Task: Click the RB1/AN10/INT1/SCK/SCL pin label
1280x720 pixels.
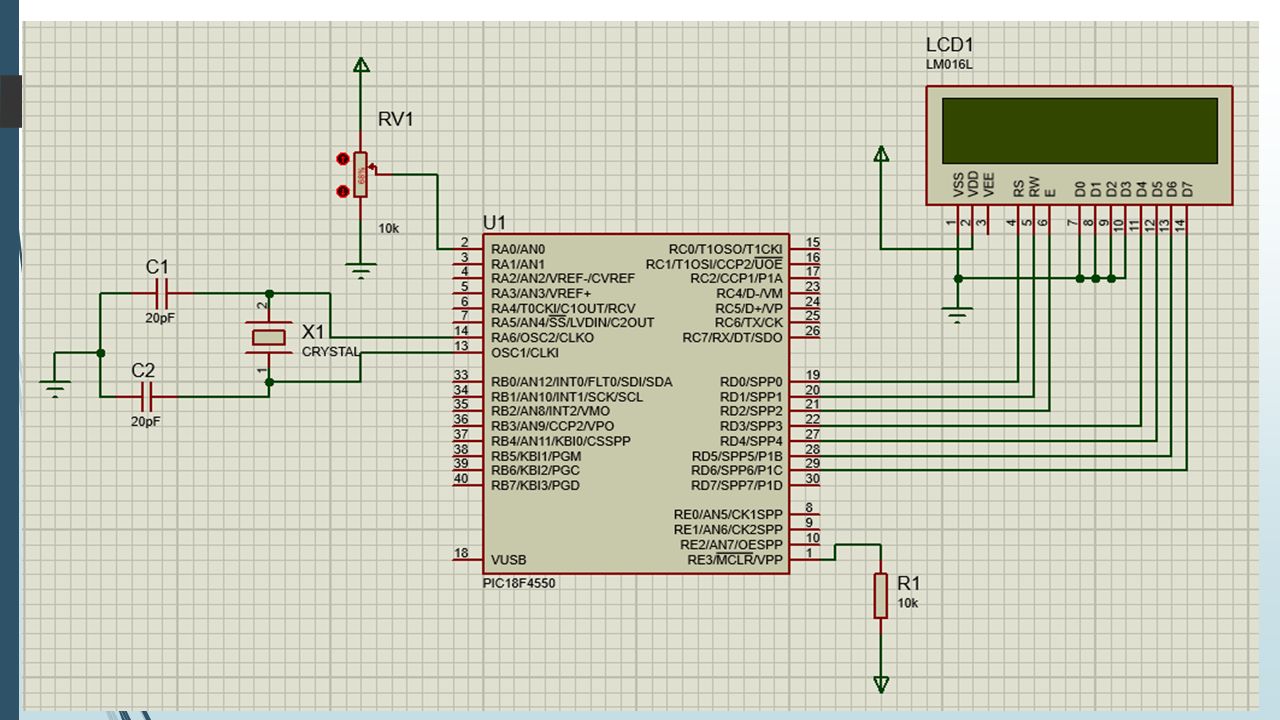Action: [566, 397]
